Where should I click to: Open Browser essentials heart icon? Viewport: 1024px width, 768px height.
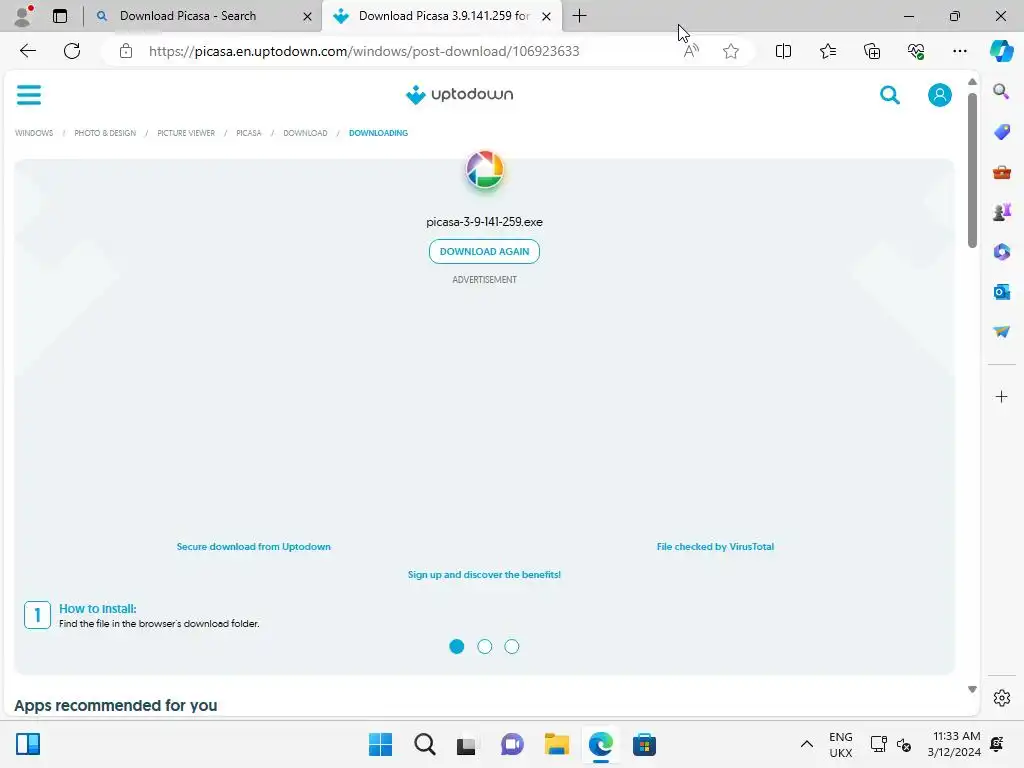click(x=916, y=51)
